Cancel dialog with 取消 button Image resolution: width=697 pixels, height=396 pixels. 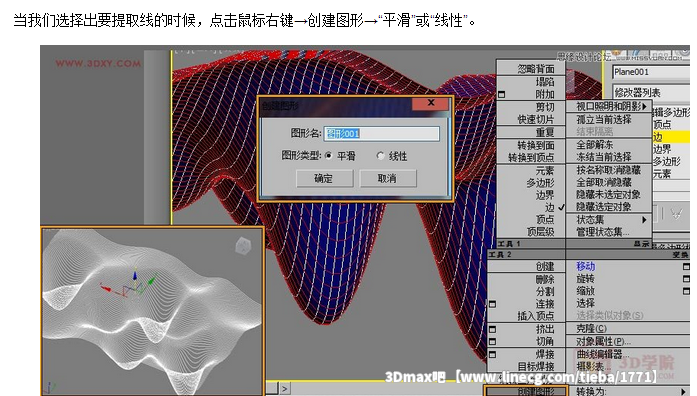click(387, 178)
